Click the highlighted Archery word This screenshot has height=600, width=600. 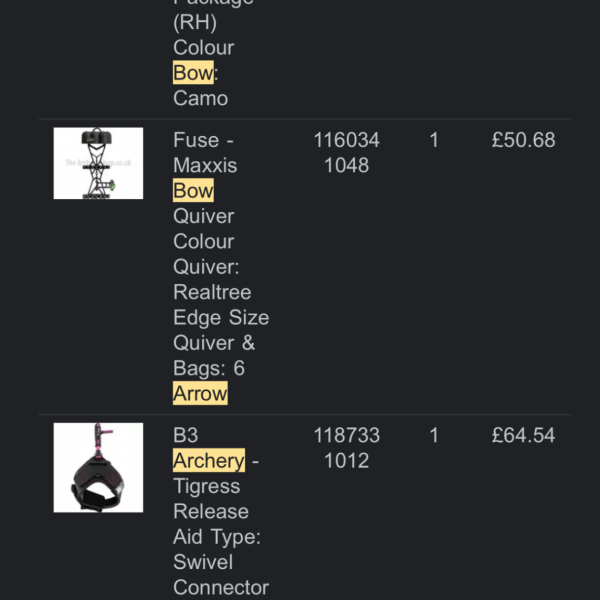[x=209, y=460]
